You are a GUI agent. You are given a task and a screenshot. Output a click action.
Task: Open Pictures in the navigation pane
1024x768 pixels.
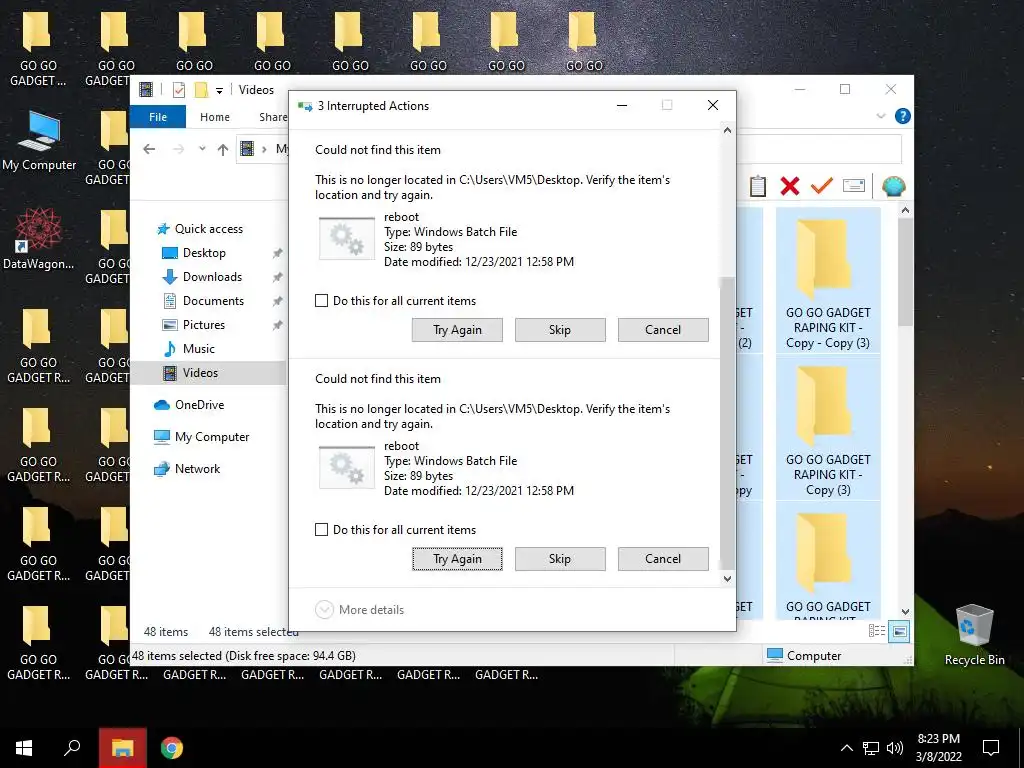tap(193, 325)
